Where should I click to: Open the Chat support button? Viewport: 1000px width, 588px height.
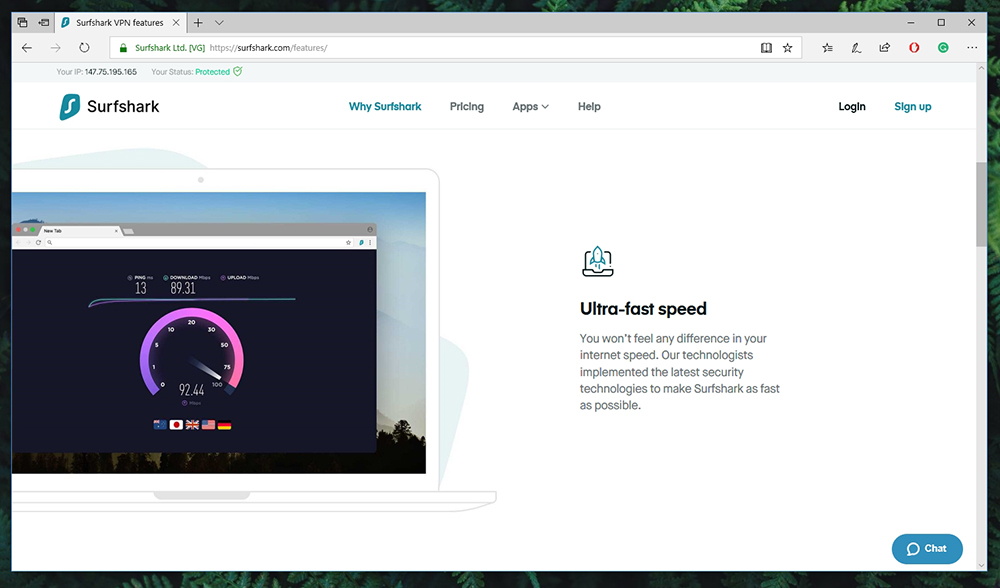pyautogui.click(x=927, y=548)
